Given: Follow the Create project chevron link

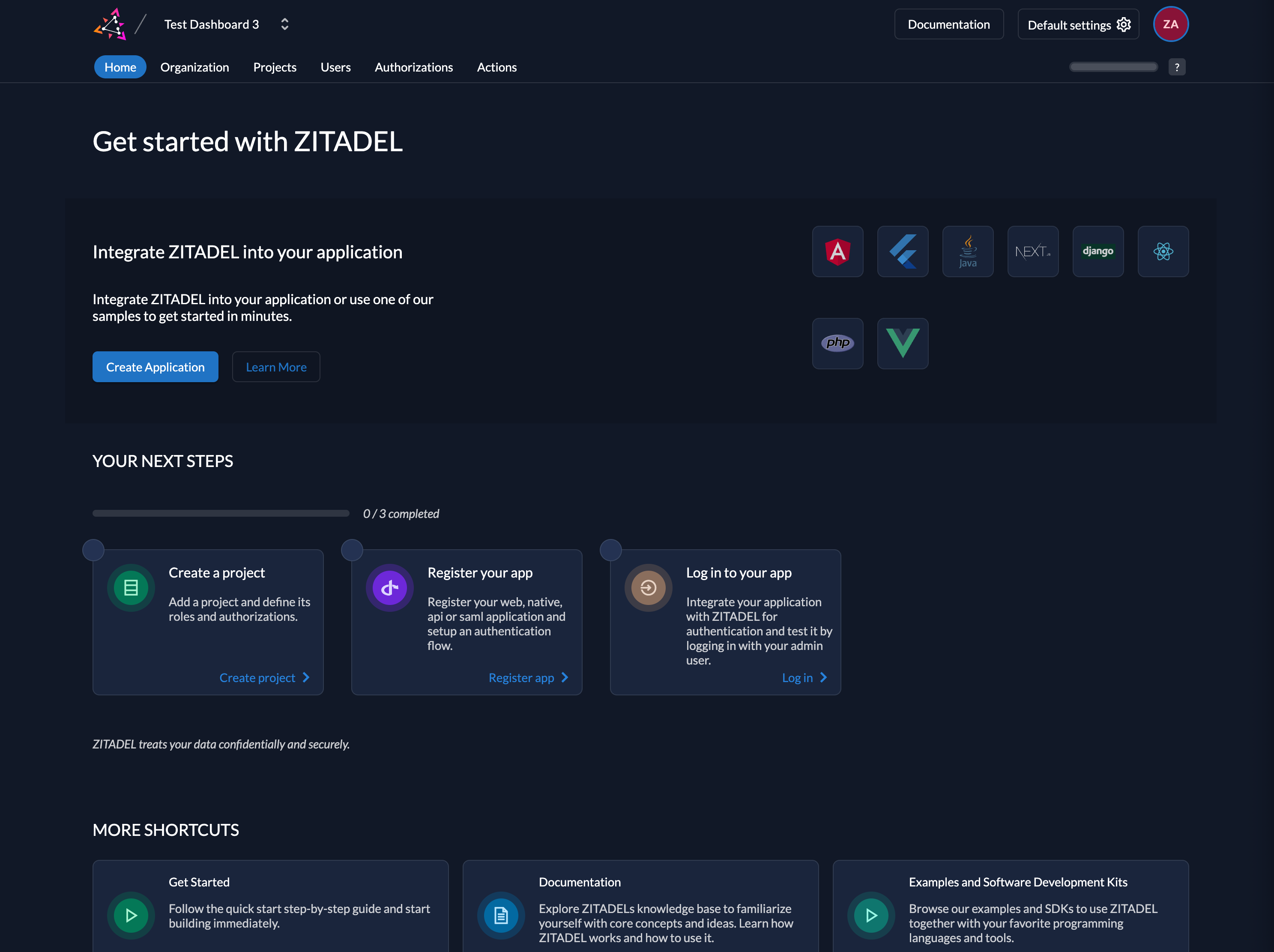Looking at the screenshot, I should (x=264, y=678).
